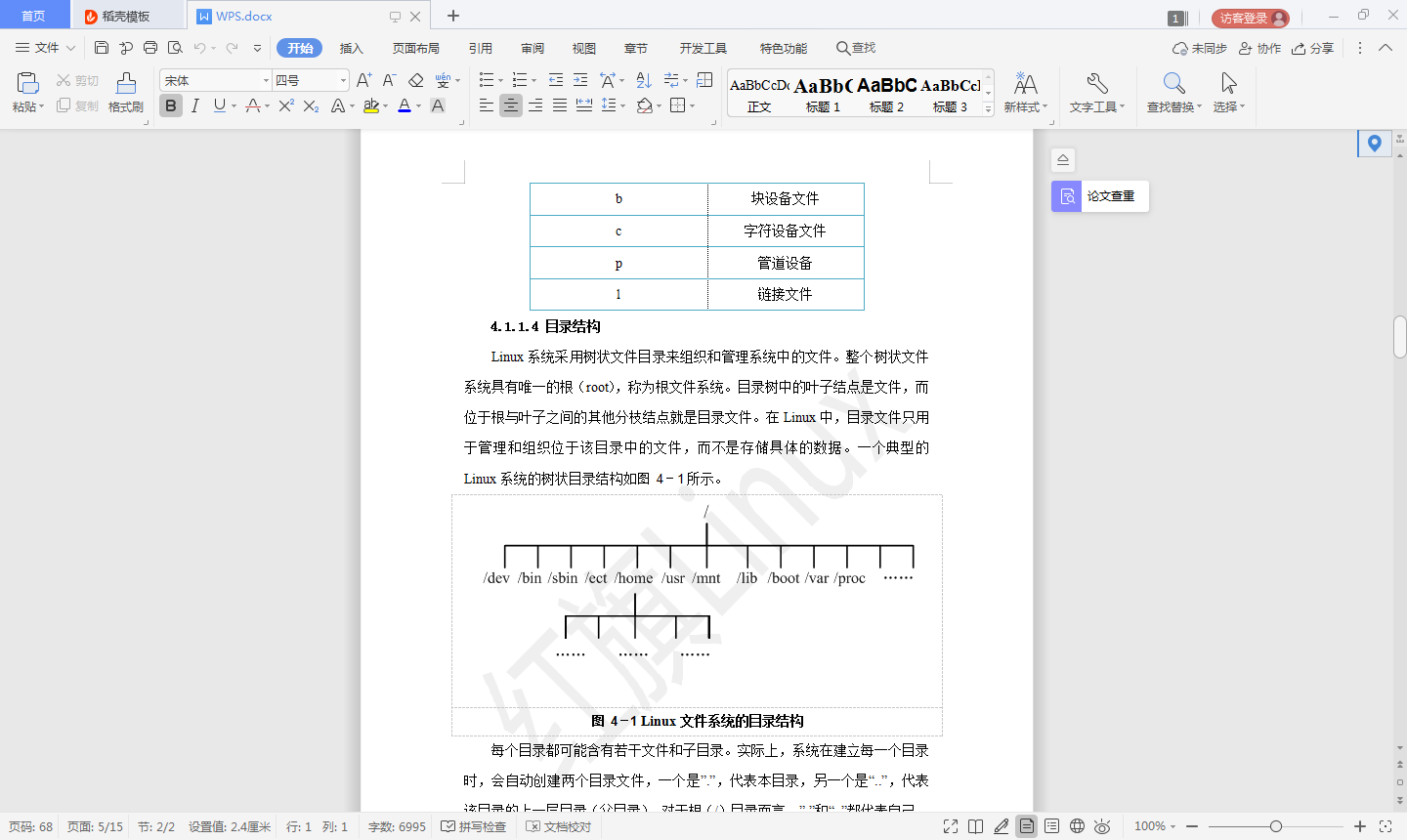Toggle Italic formatting
This screenshot has width=1407, height=840.
(x=195, y=105)
